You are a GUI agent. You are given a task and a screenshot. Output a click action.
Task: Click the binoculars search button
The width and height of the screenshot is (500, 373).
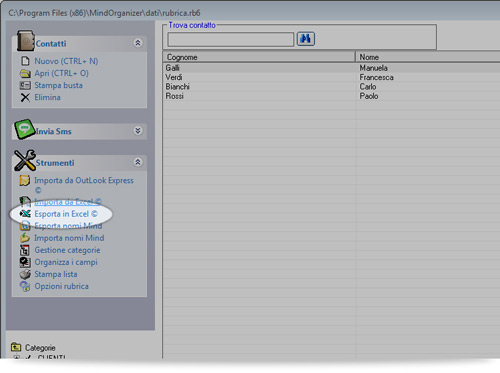[x=306, y=39]
